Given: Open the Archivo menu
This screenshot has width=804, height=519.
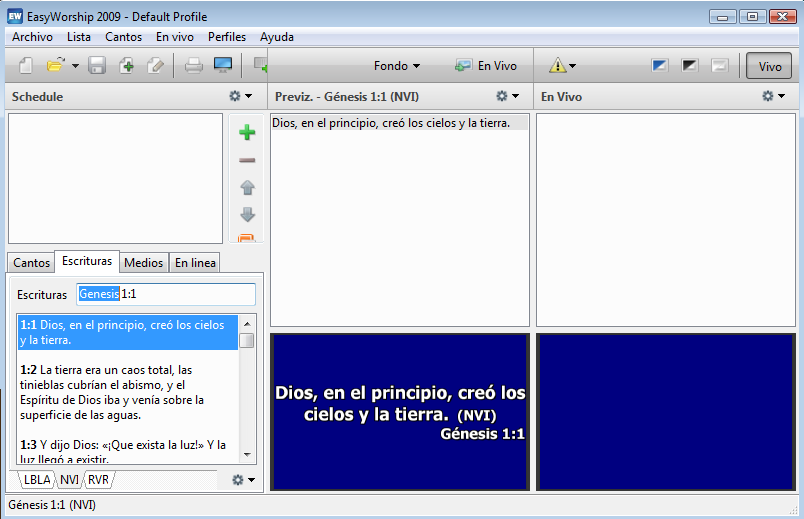Looking at the screenshot, I should pyautogui.click(x=32, y=37).
